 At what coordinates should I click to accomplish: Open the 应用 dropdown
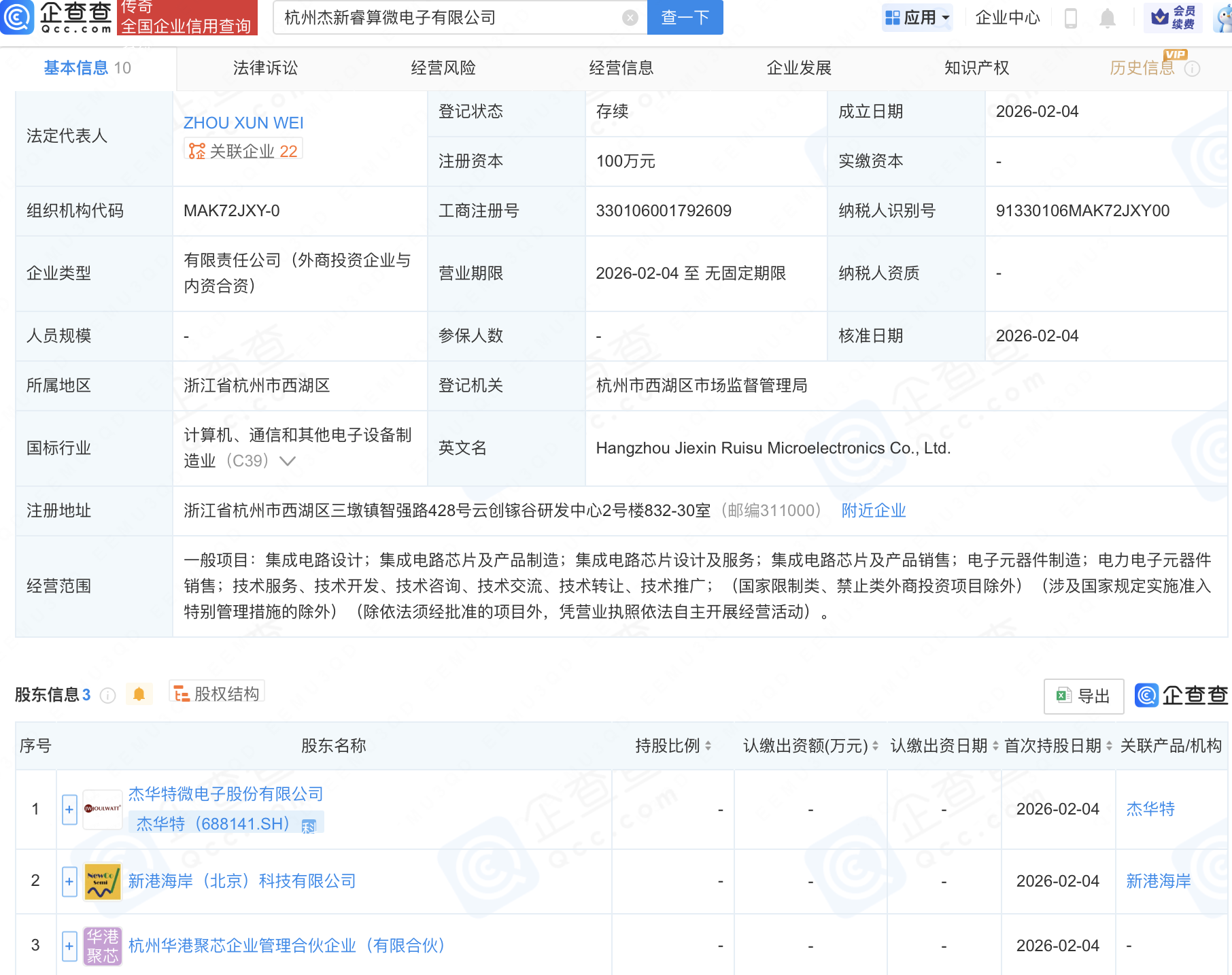pyautogui.click(x=917, y=18)
